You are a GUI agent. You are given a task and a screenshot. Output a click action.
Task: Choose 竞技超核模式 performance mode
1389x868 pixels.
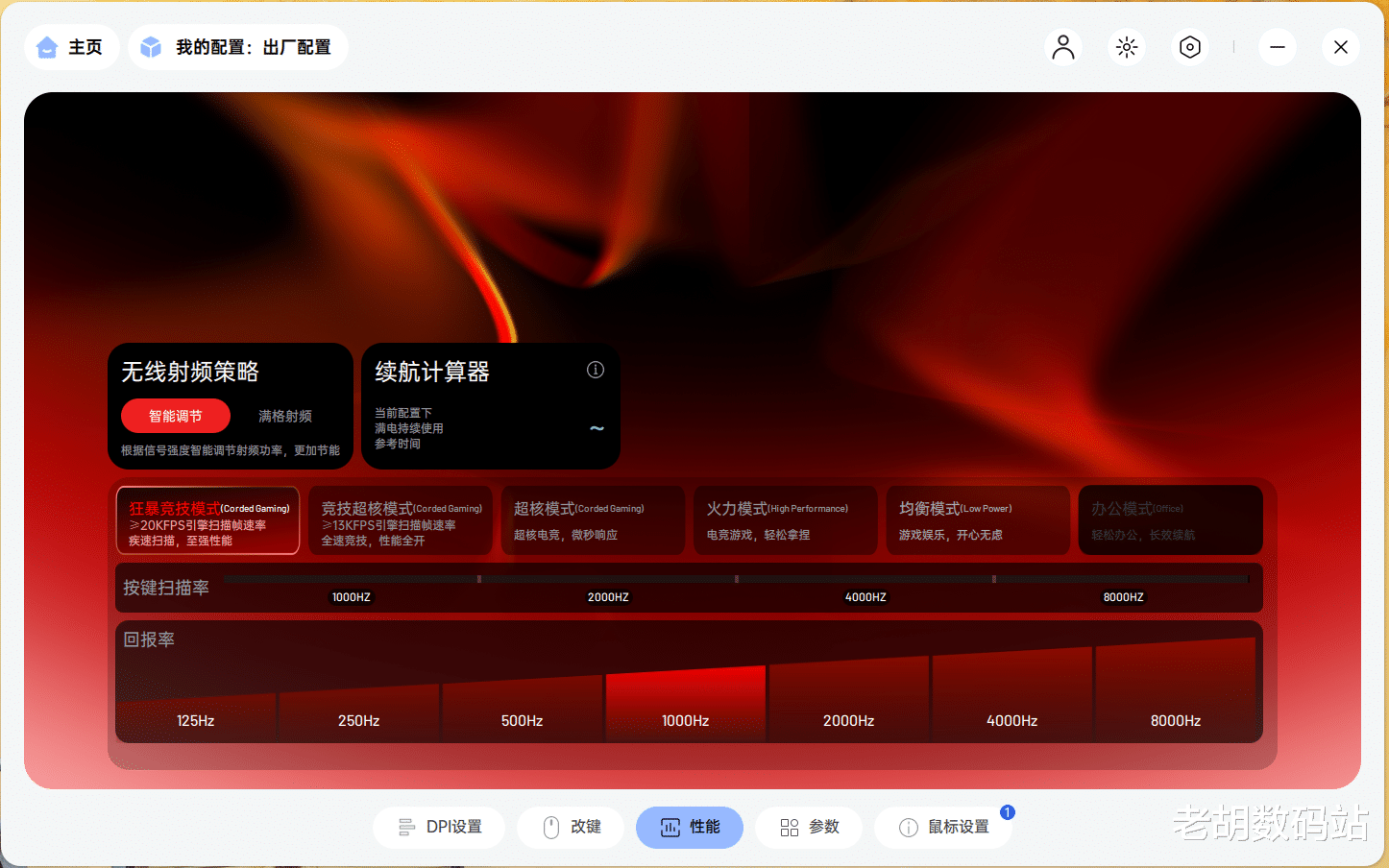point(401,520)
